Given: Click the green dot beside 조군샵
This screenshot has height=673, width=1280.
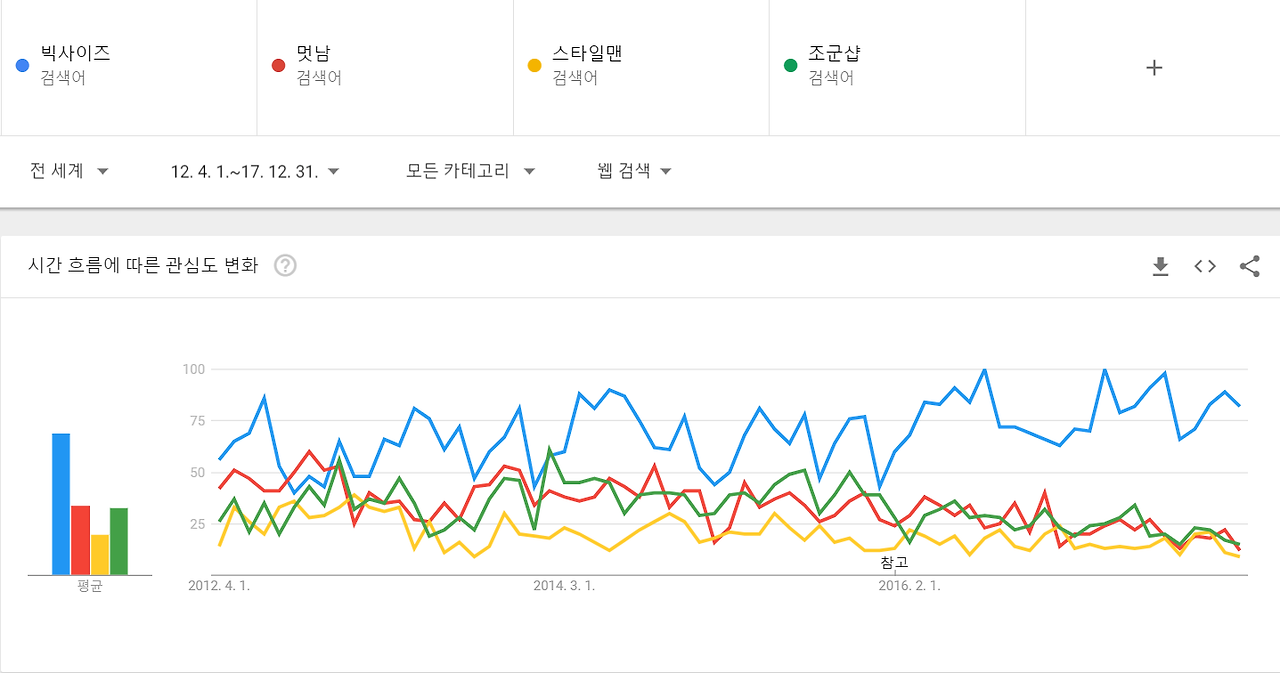Looking at the screenshot, I should click(791, 66).
